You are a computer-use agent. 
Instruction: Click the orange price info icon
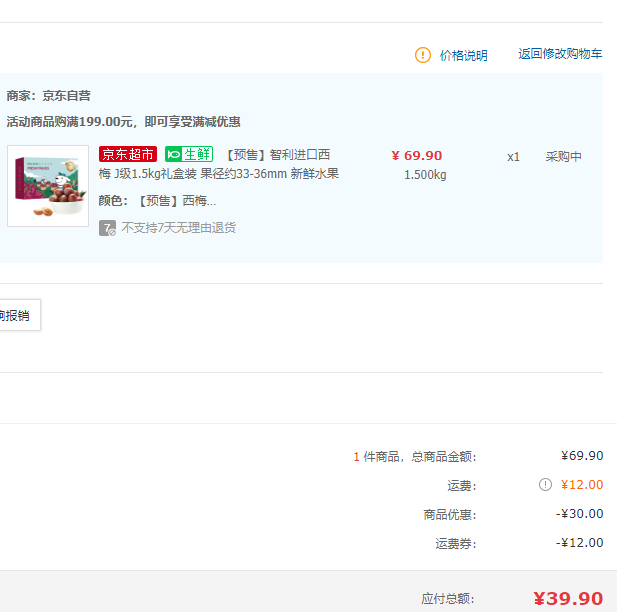pyautogui.click(x=423, y=55)
